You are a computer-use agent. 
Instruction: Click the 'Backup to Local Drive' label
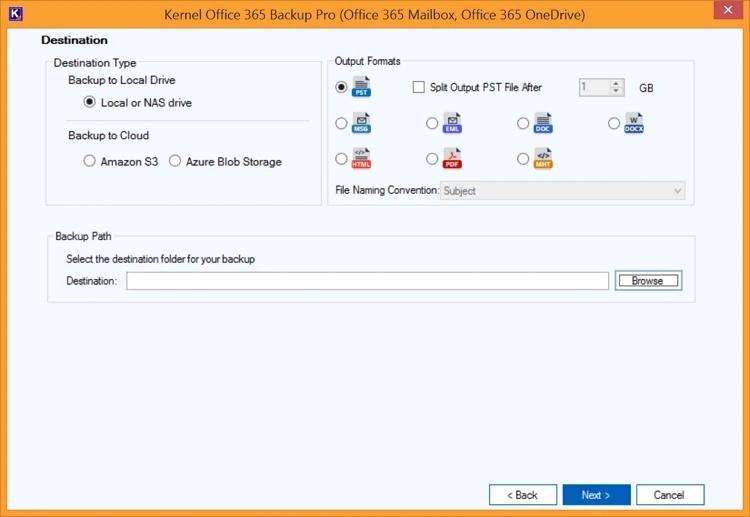(x=122, y=80)
